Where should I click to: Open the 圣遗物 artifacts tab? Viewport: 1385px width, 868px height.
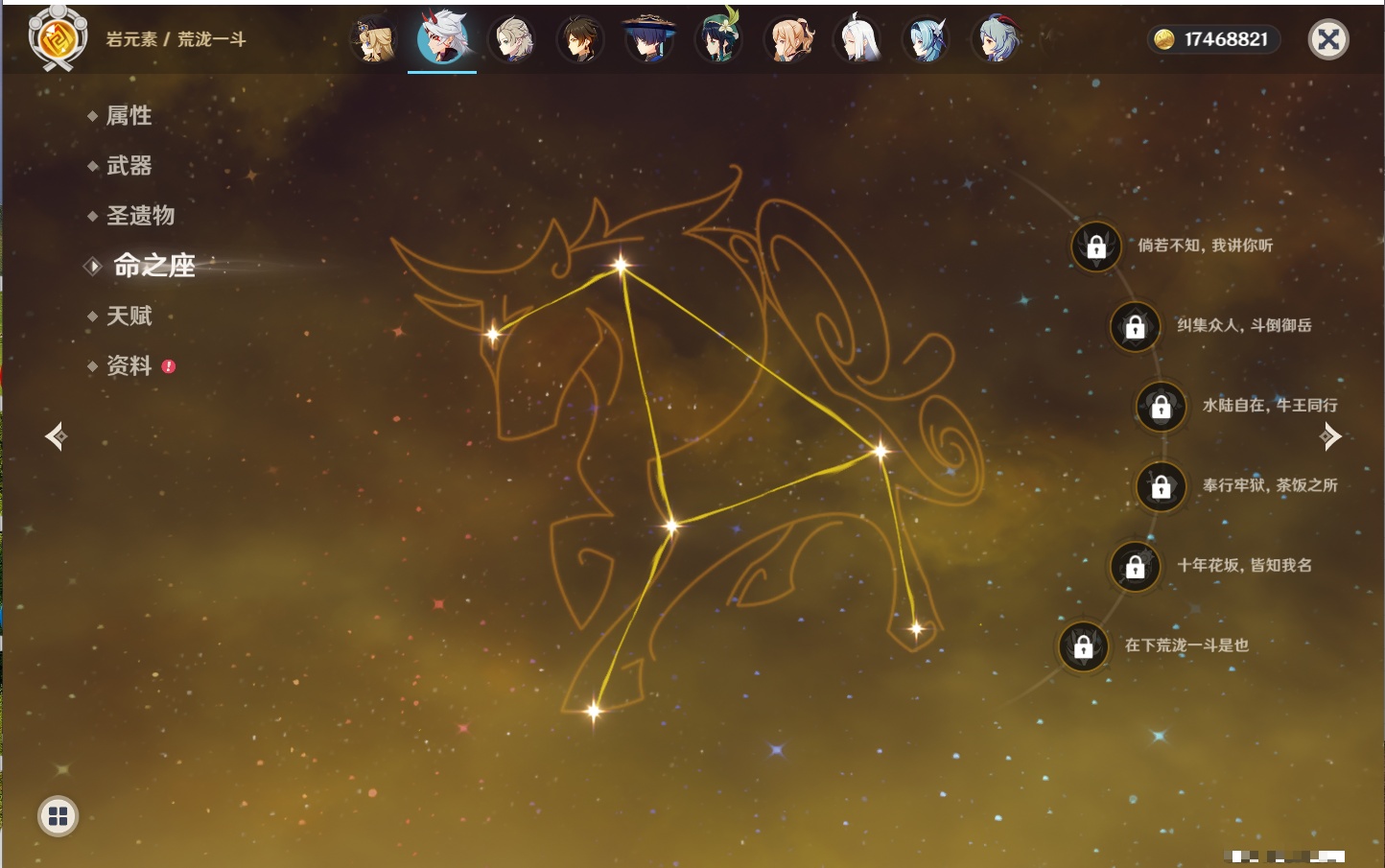click(140, 216)
